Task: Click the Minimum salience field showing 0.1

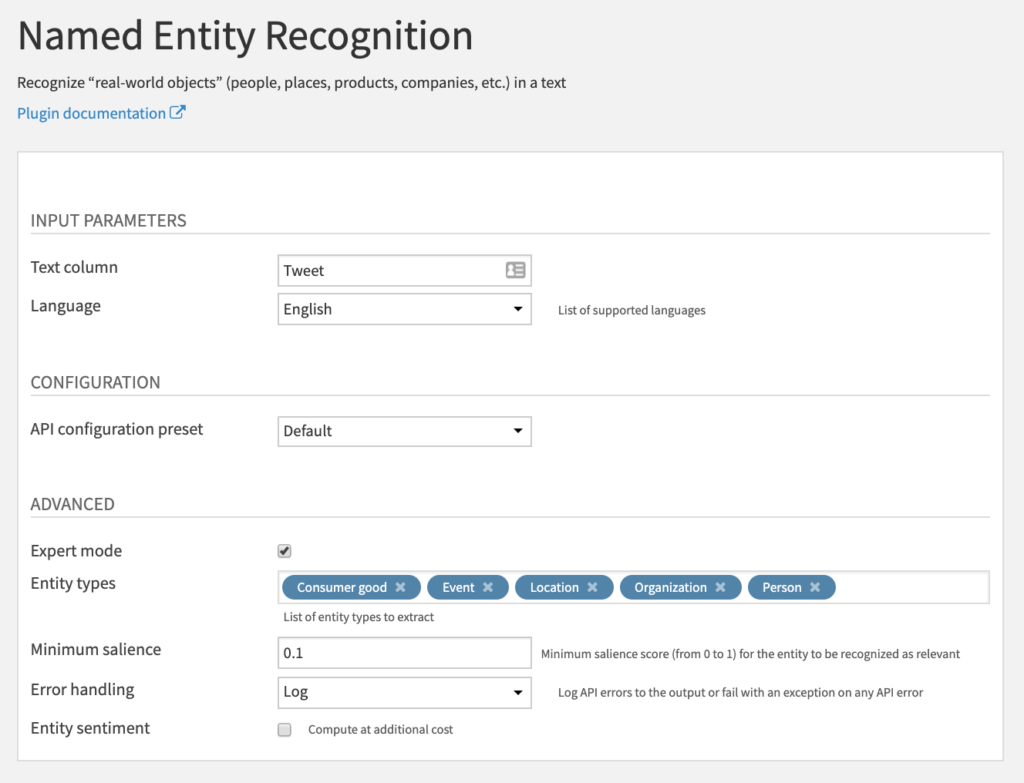Action: (x=404, y=653)
